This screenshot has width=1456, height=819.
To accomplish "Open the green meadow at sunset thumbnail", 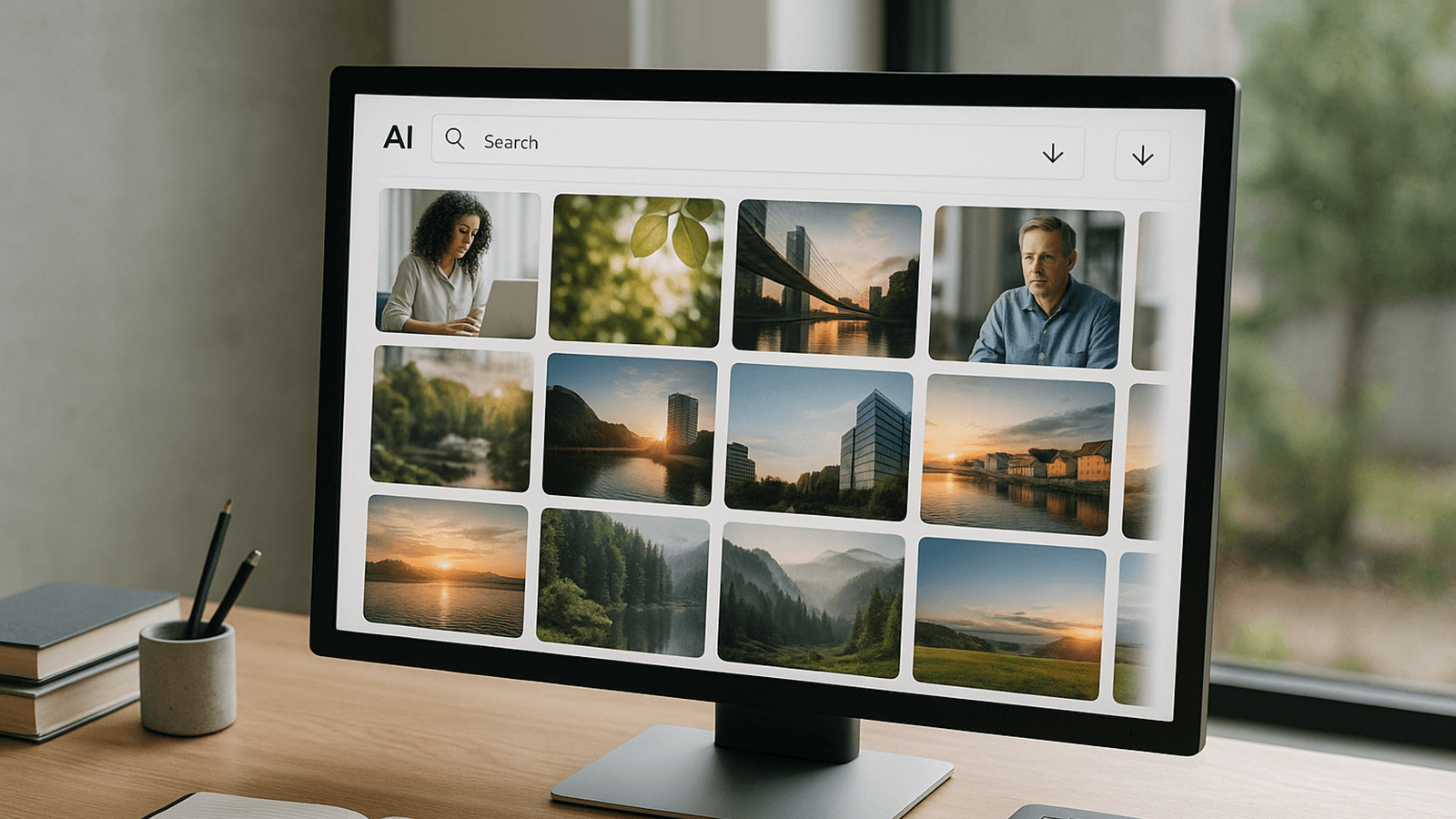I will pos(1009,619).
